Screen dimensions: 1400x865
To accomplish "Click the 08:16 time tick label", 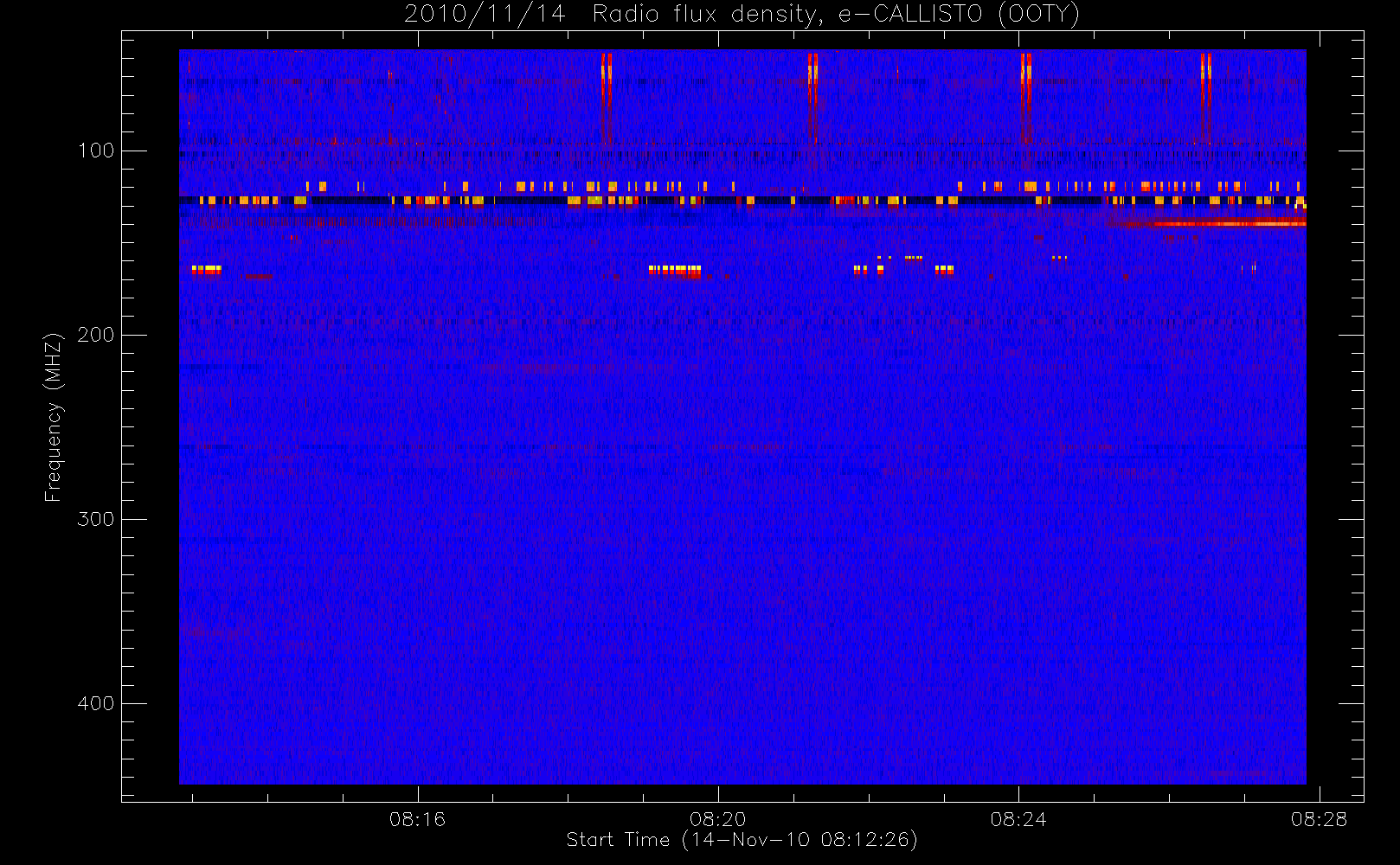I will pyautogui.click(x=417, y=819).
